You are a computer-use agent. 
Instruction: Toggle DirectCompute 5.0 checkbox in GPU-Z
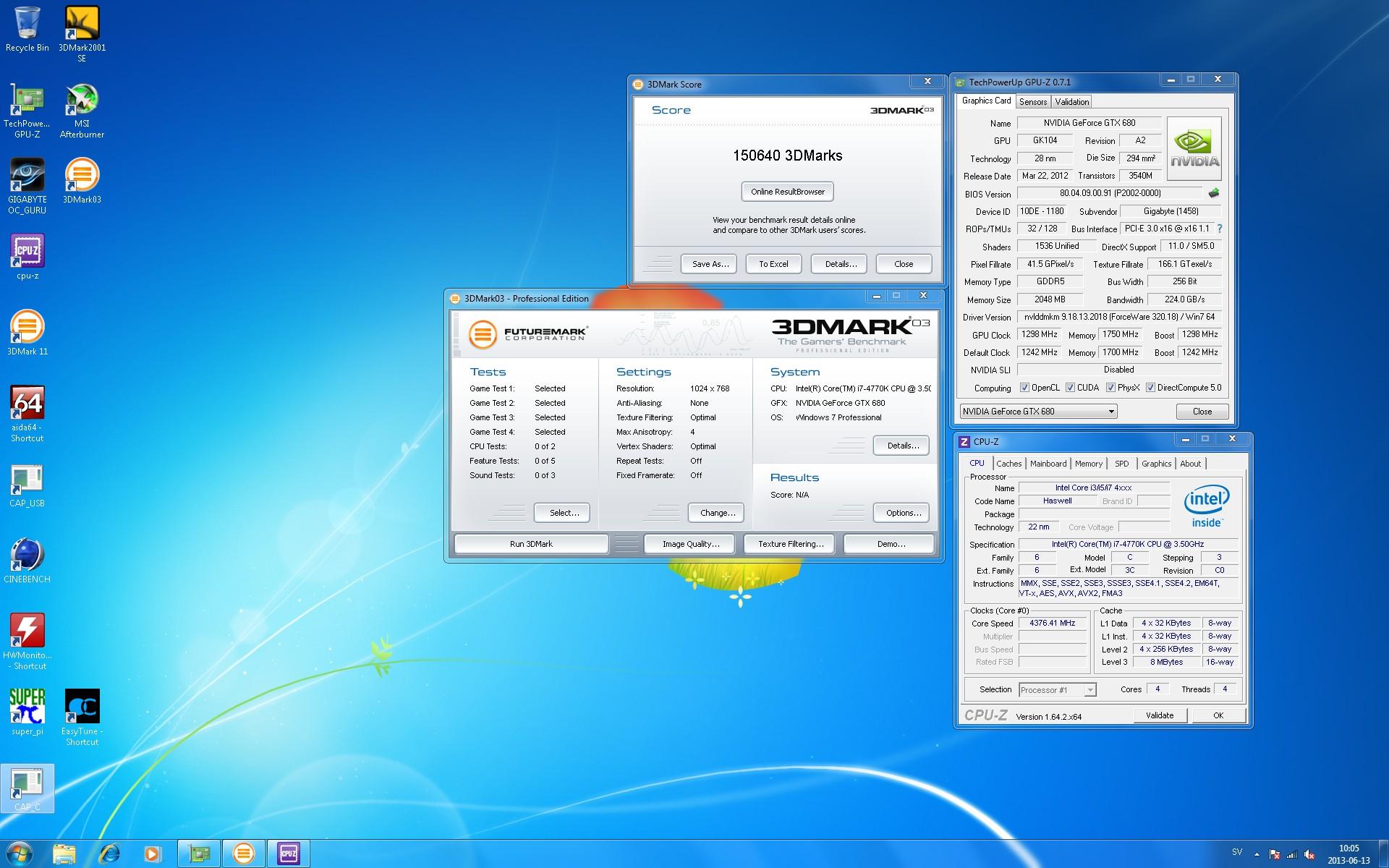1150,388
